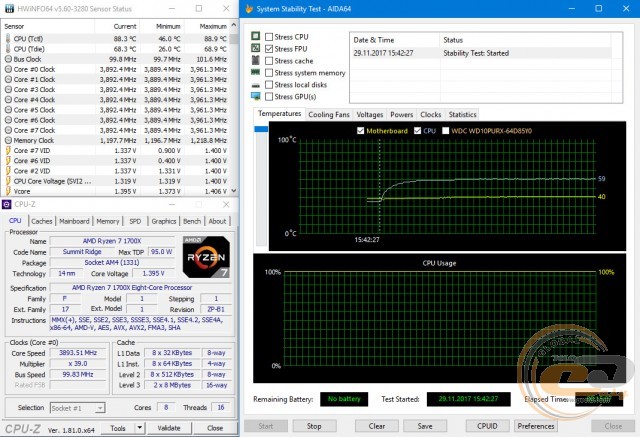
Task: Click the CPU stress icon in AIDA64
Action: point(256,36)
